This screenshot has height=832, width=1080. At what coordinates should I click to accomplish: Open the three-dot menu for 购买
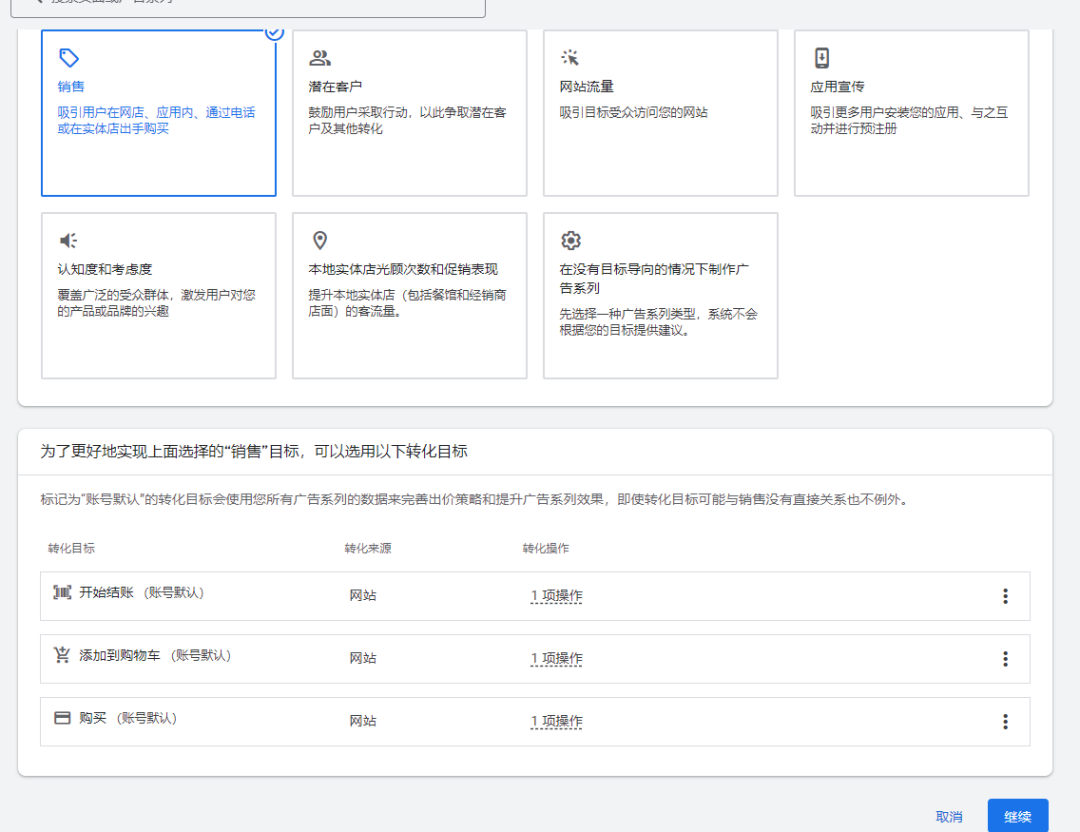coord(1005,721)
